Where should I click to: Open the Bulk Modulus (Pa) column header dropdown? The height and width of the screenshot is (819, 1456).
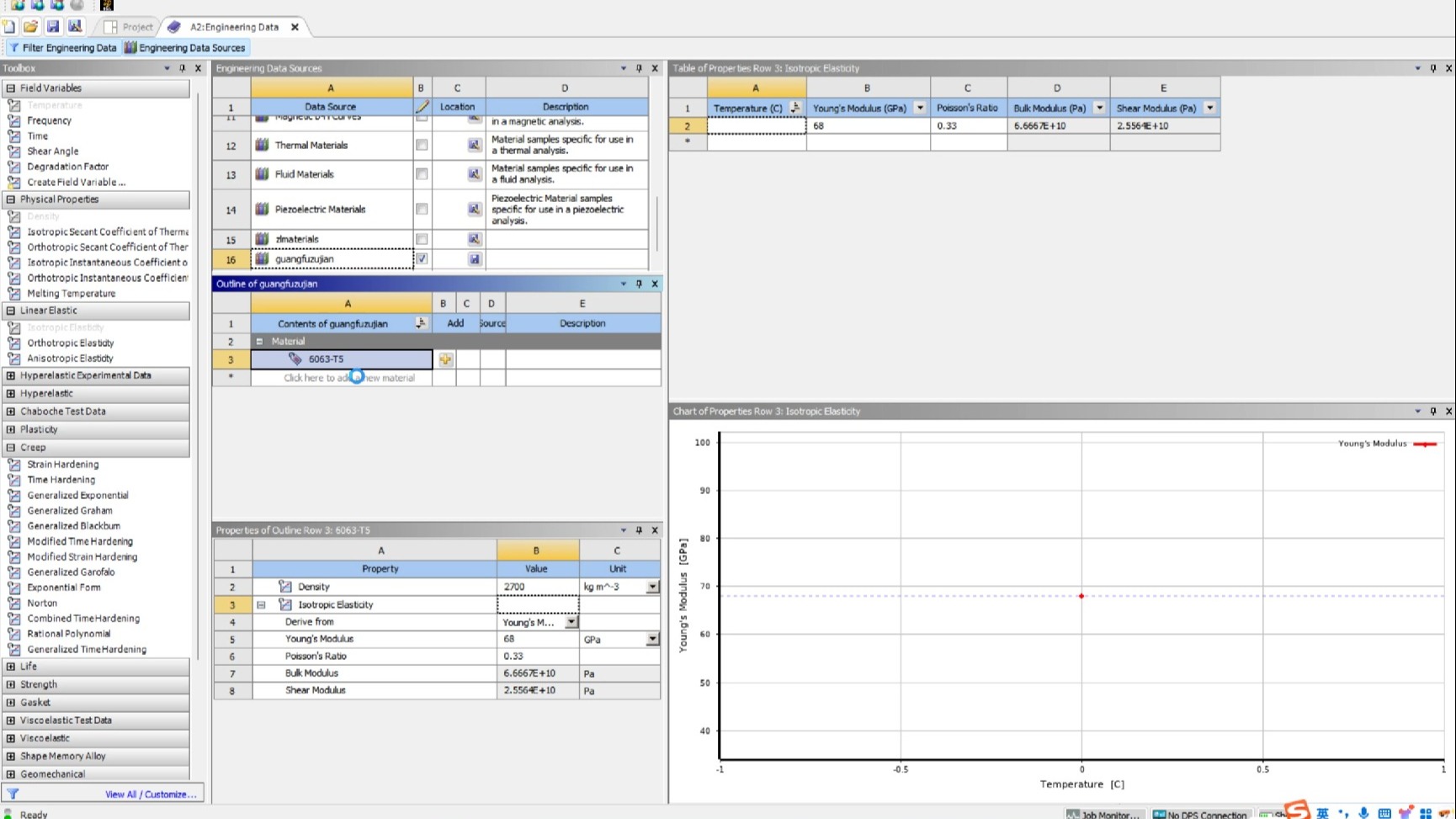(1099, 108)
